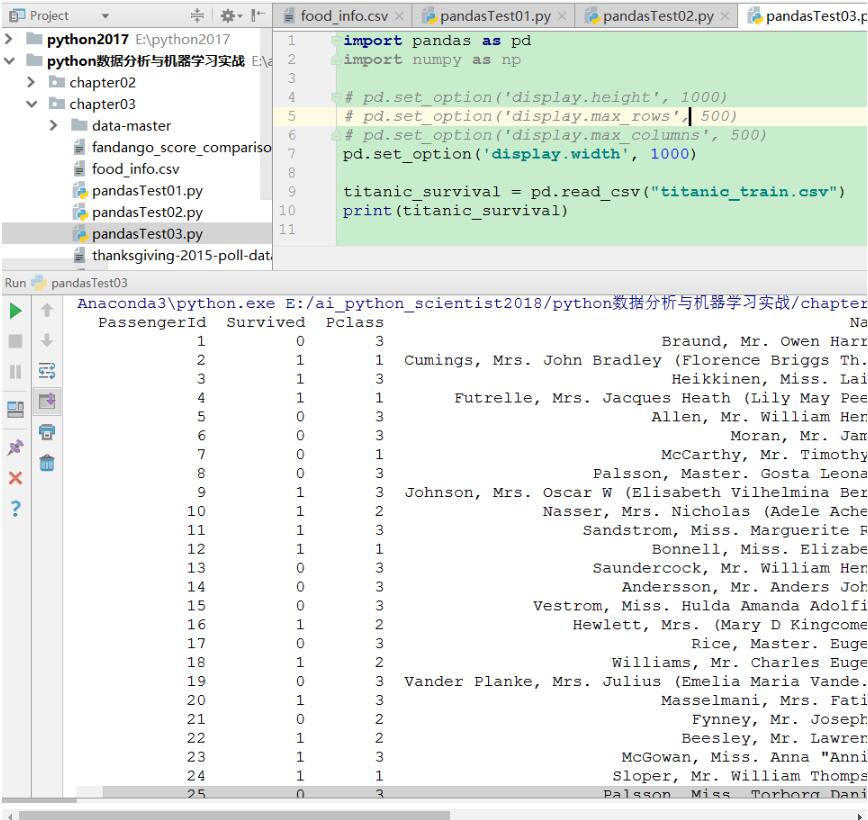Open the Project view dropdown

[x=105, y=16]
